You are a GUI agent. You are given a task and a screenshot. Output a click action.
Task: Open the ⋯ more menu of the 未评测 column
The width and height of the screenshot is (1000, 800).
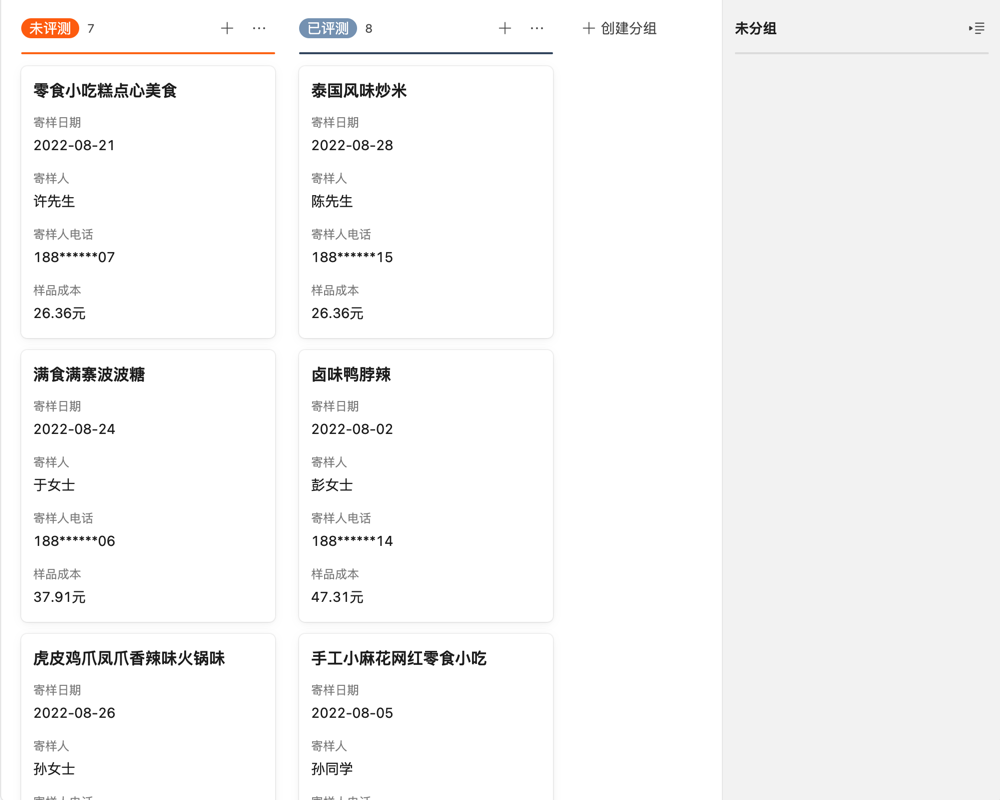click(x=260, y=28)
